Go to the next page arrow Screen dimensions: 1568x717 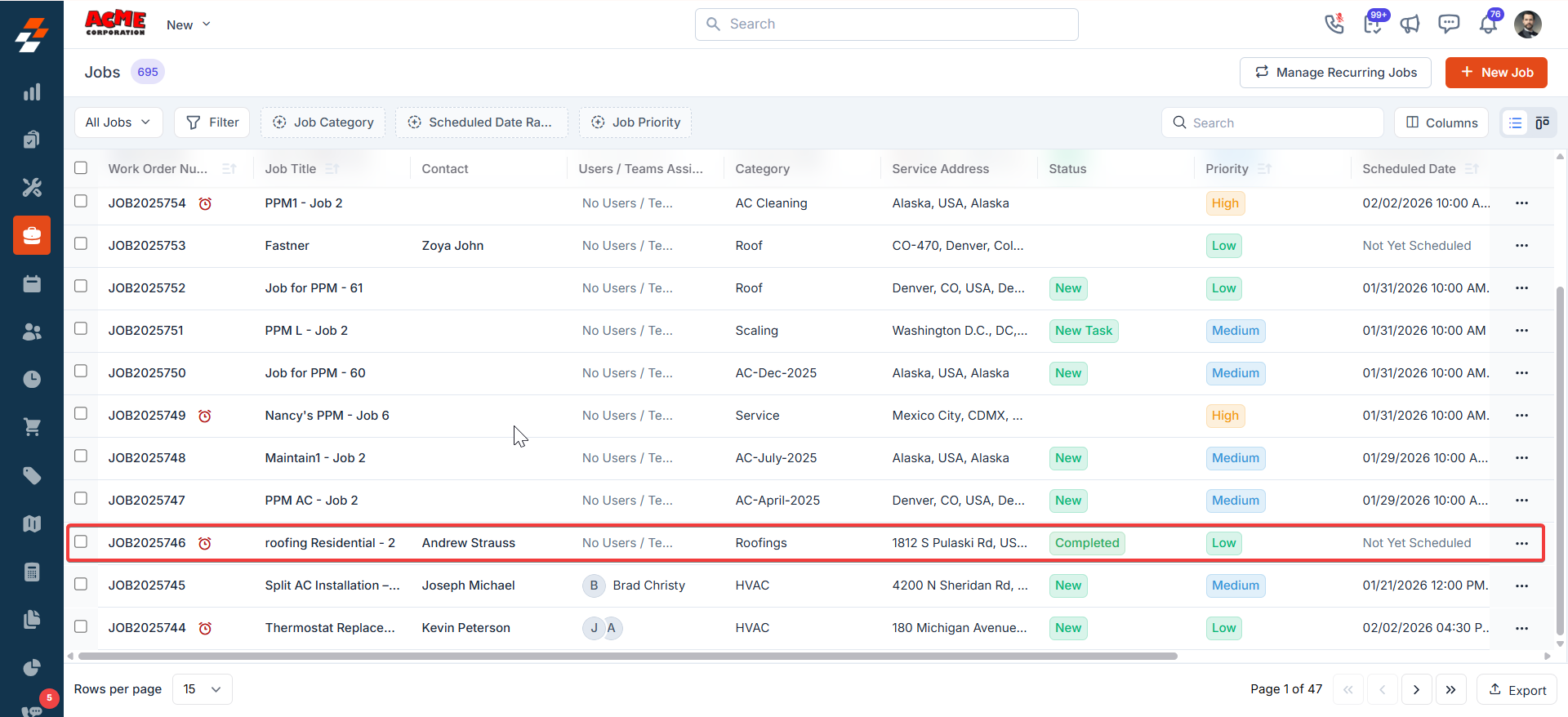coord(1416,690)
